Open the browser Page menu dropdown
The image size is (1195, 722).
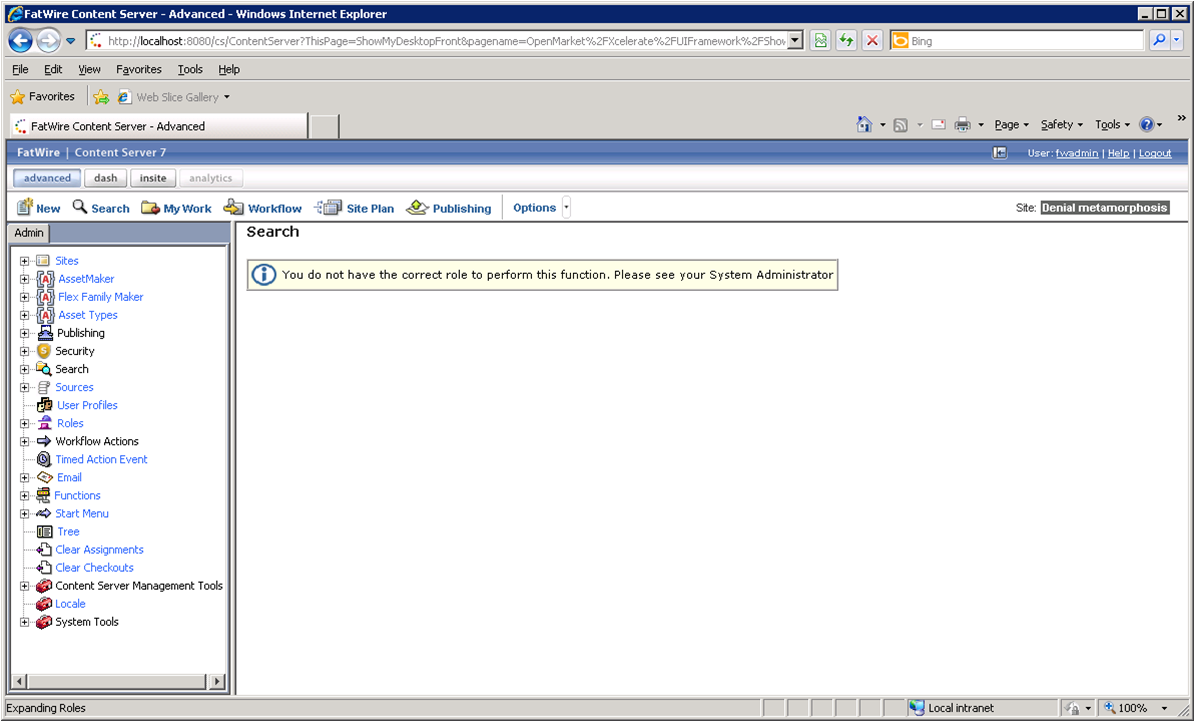coord(1011,124)
